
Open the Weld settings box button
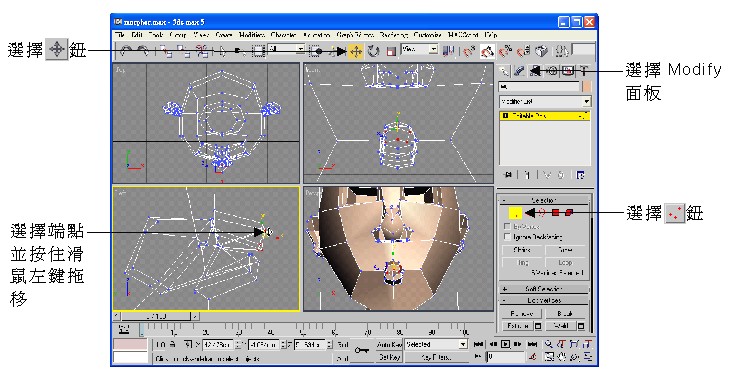coord(581,326)
